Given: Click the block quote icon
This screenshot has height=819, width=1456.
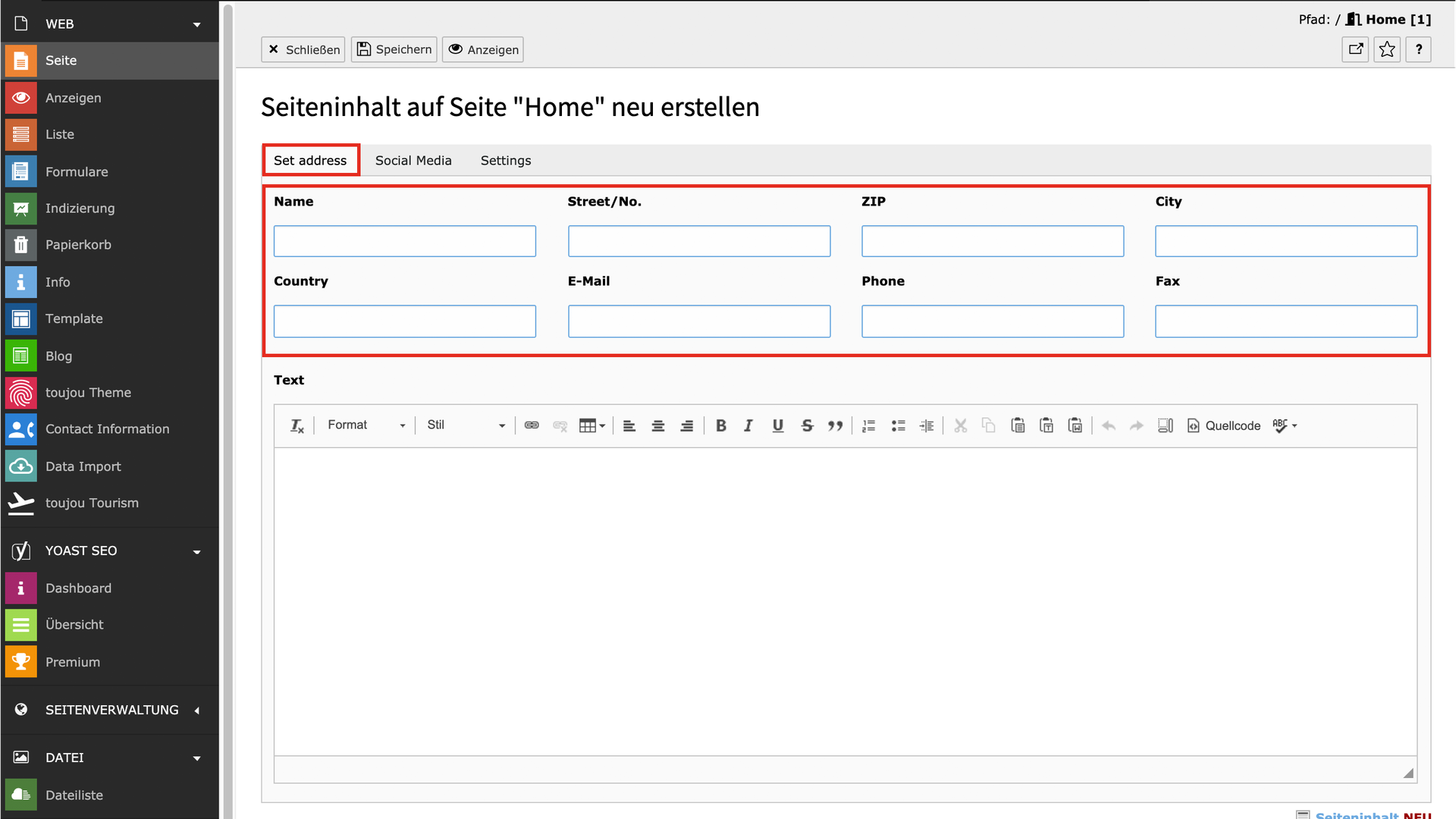Looking at the screenshot, I should pos(835,425).
